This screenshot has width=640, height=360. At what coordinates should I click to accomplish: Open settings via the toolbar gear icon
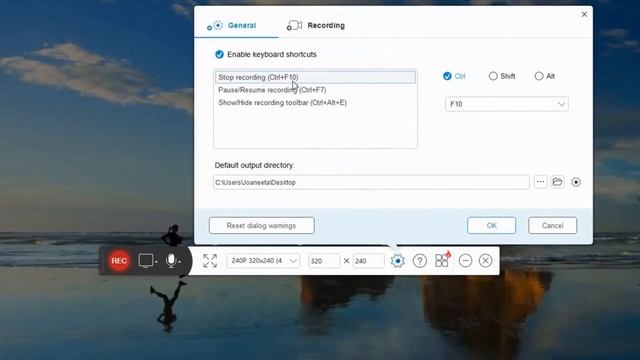click(398, 260)
